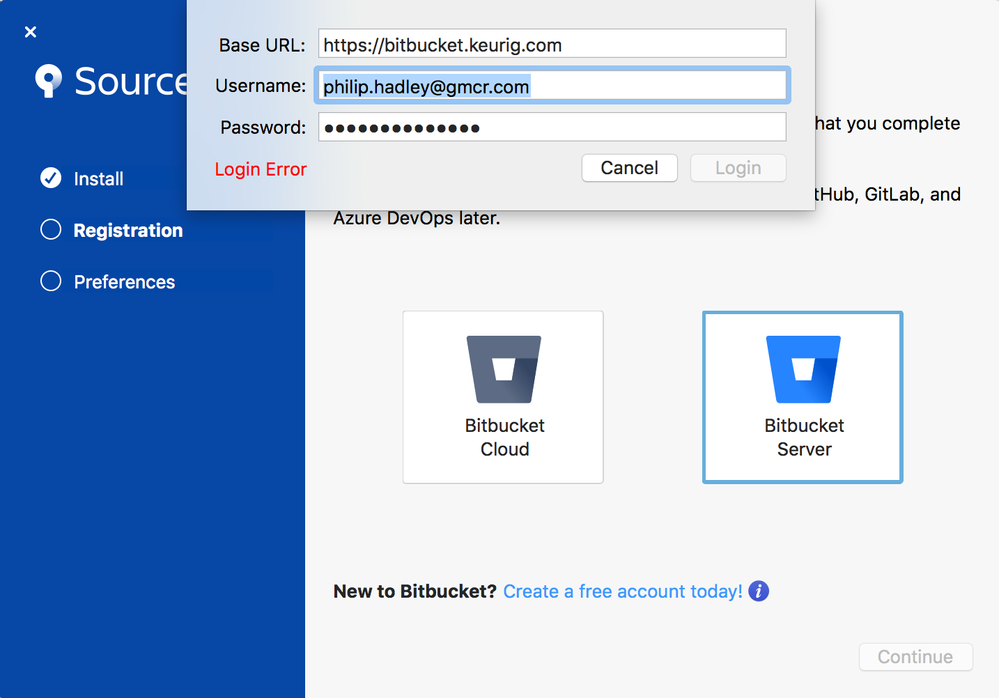999x698 pixels.
Task: Click the Username input field
Action: (x=552, y=86)
